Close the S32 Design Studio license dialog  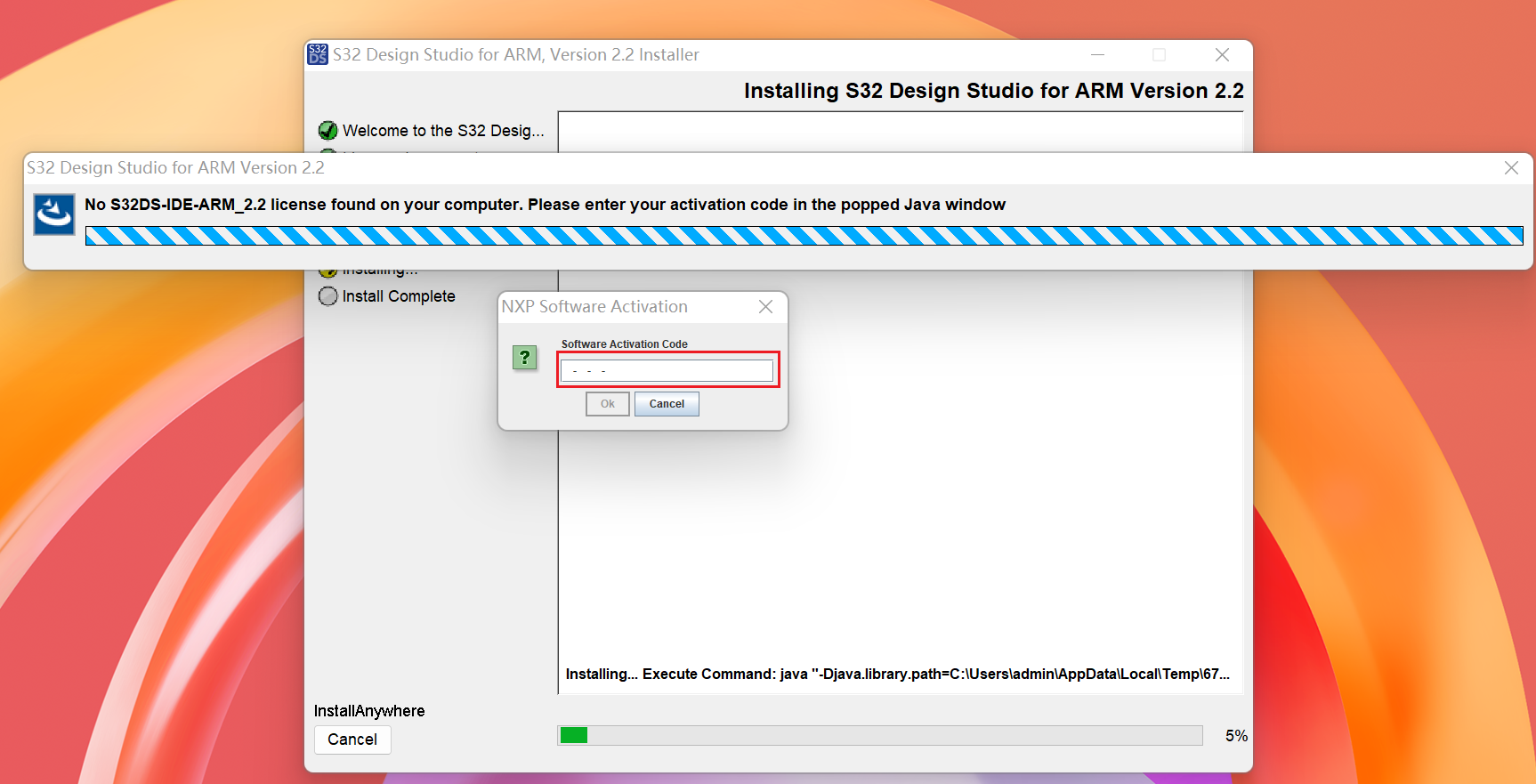[x=1511, y=167]
